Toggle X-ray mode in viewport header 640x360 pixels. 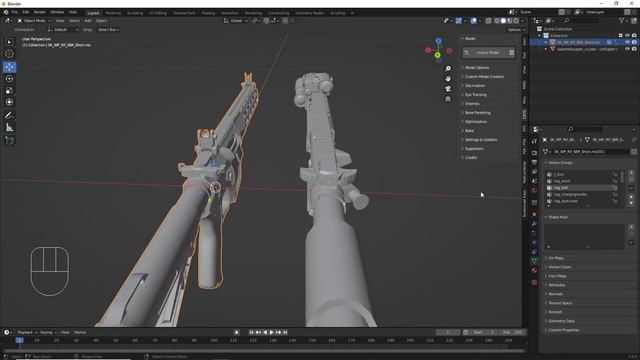coord(488,20)
